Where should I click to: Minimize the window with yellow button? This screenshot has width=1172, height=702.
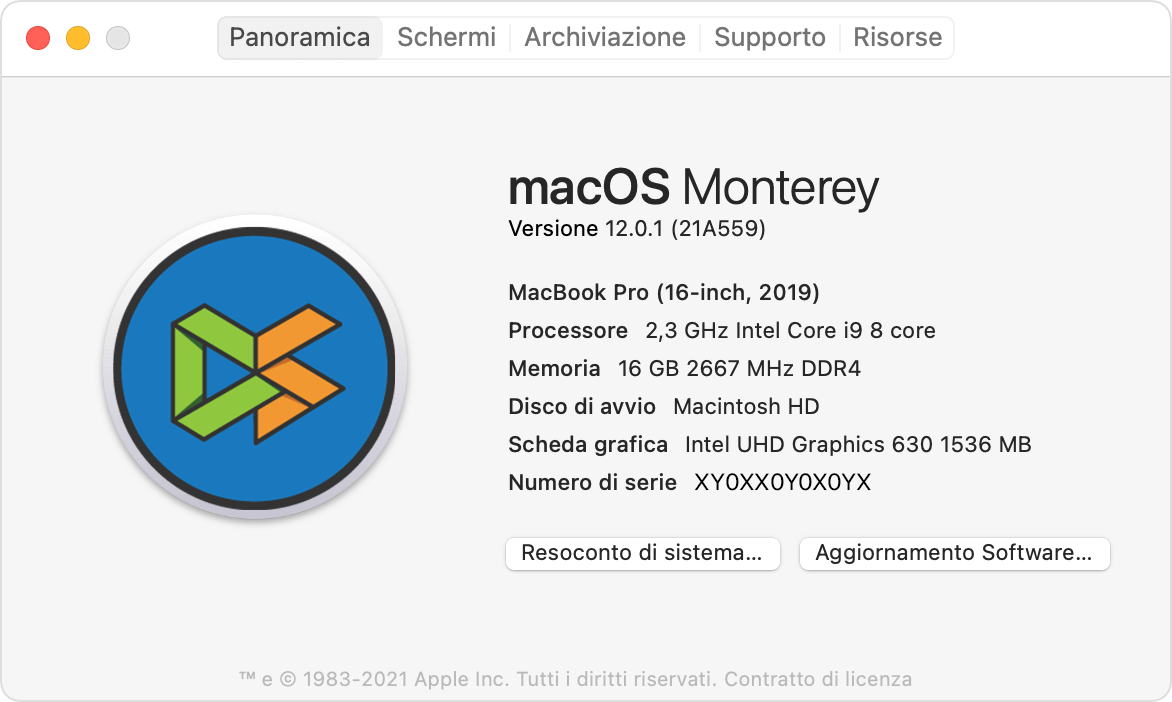tap(78, 38)
